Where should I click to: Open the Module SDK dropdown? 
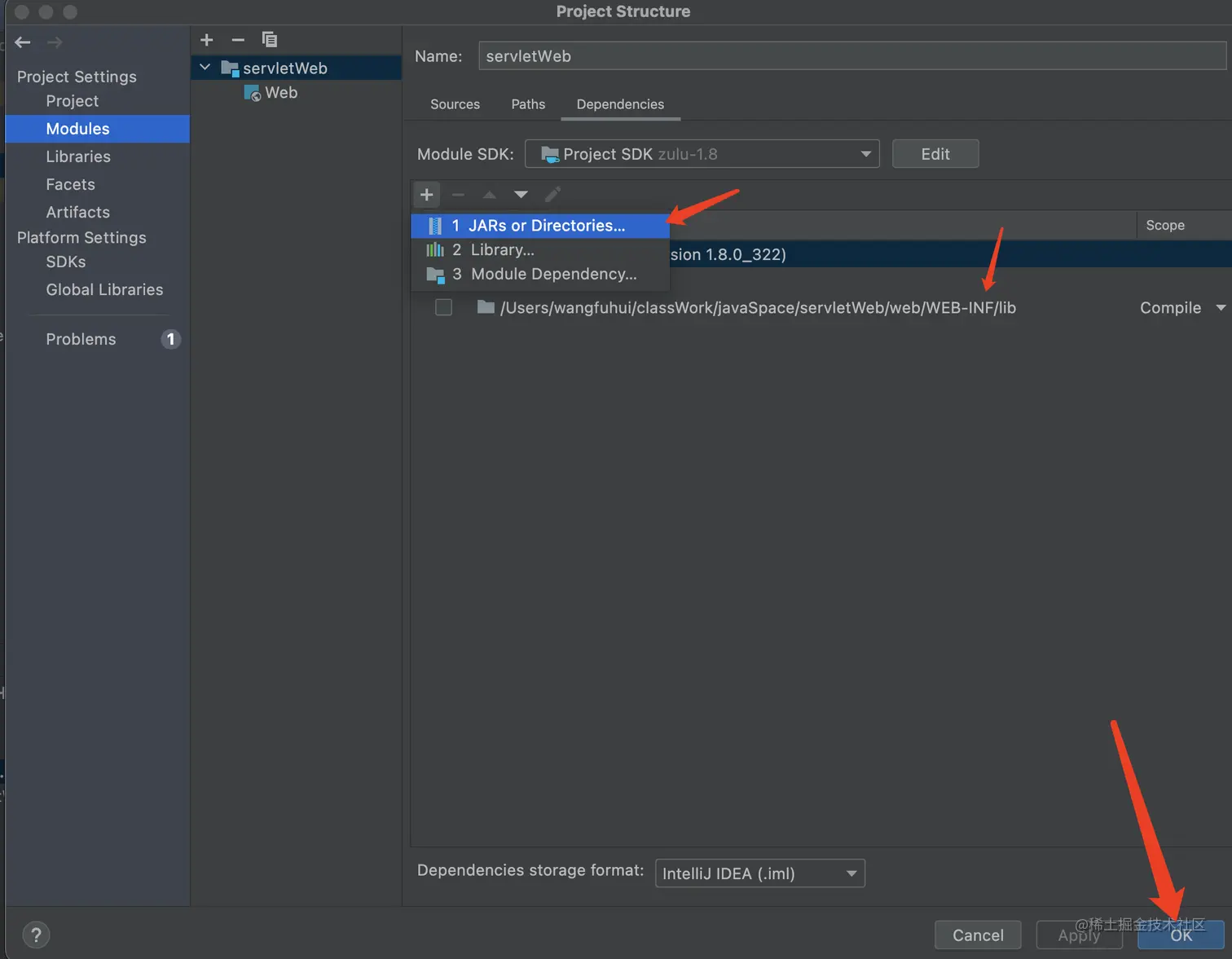[x=702, y=154]
